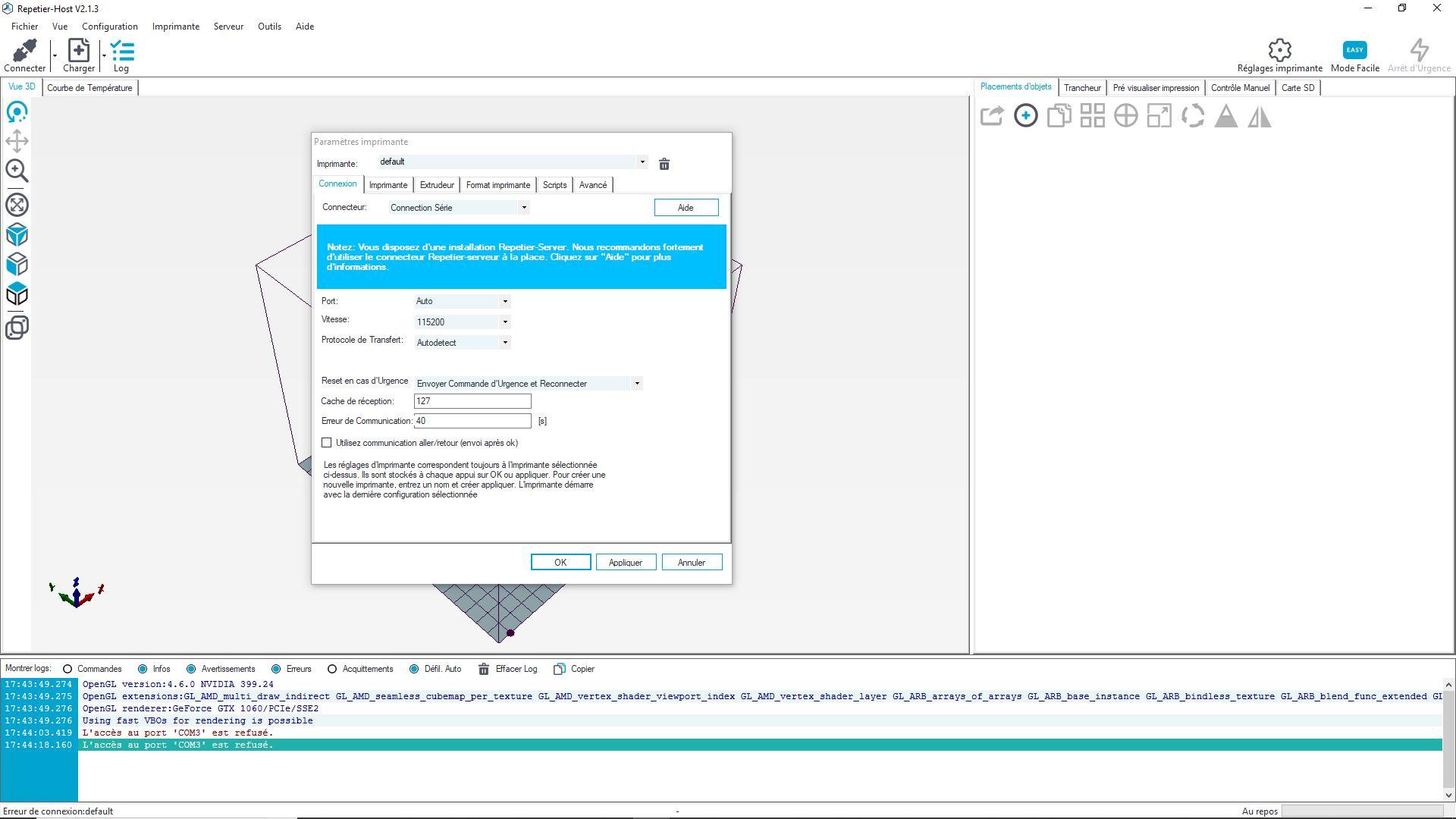Image resolution: width=1456 pixels, height=819 pixels.
Task: Select the zoom magnifier view tool
Action: 17,171
